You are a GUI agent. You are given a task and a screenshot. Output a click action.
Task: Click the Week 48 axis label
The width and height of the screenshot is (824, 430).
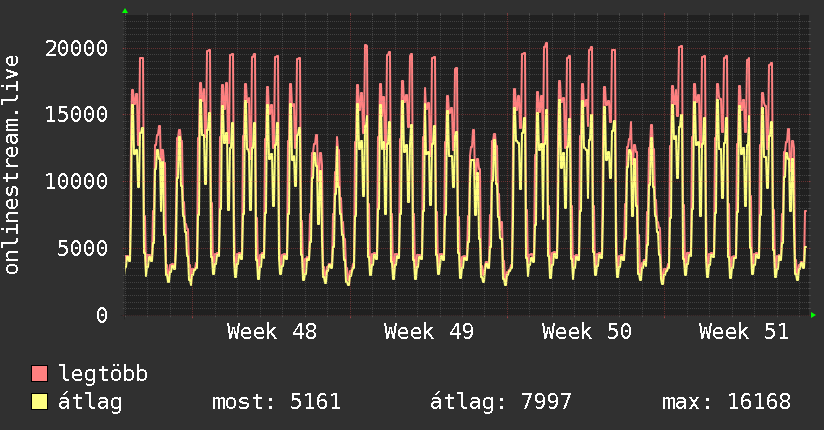(272, 332)
